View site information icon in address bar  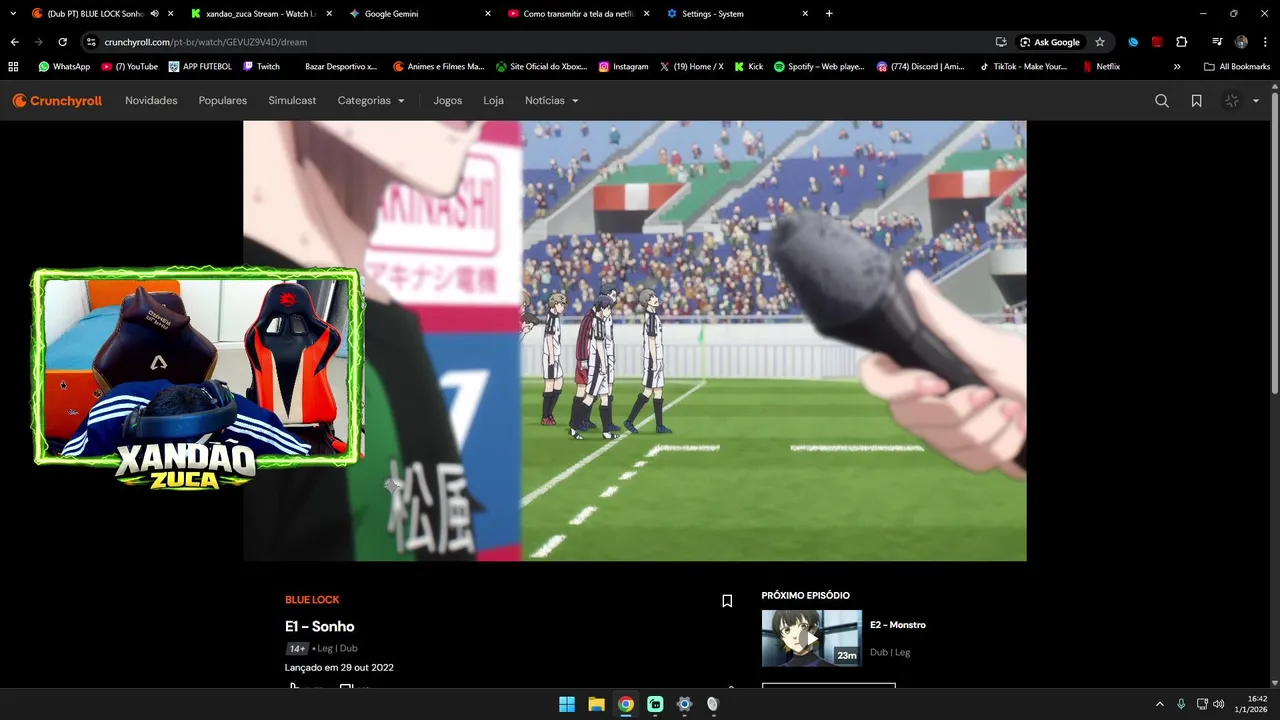[91, 42]
